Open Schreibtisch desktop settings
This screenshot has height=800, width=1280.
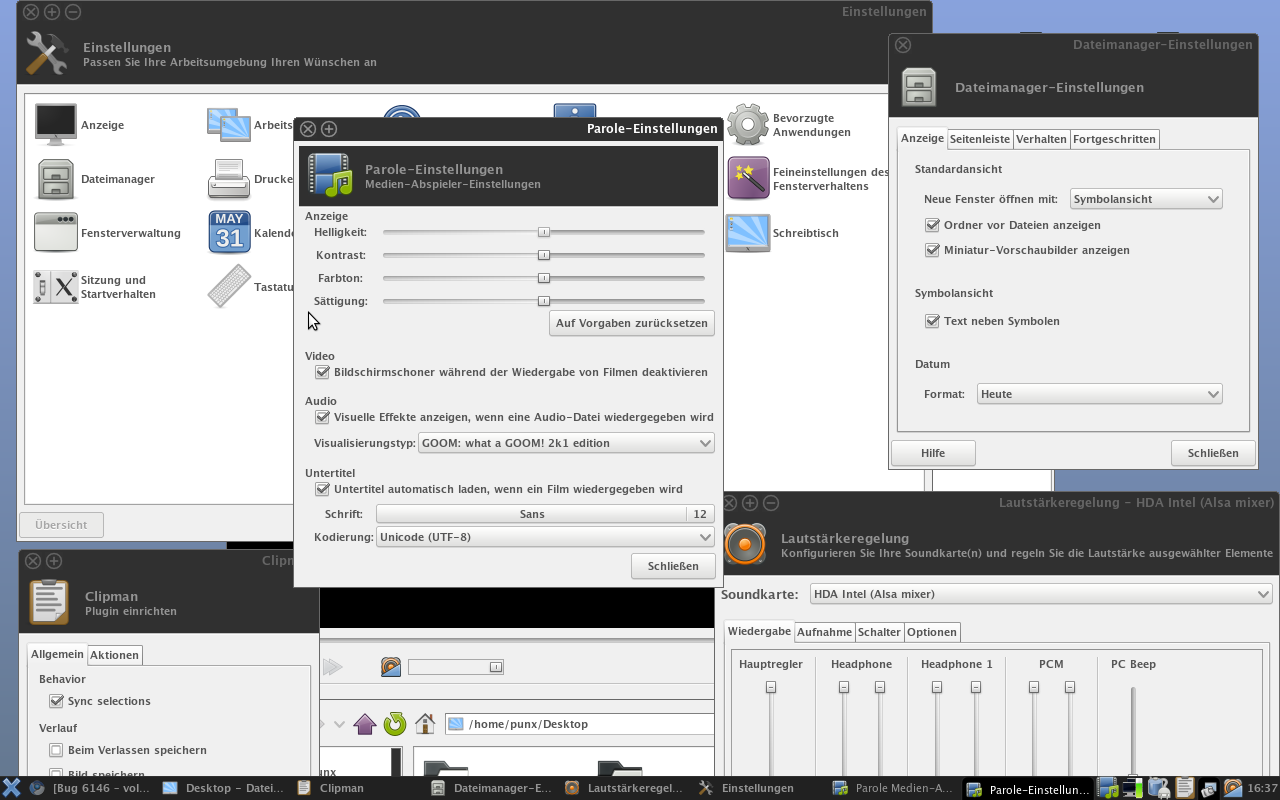click(x=748, y=233)
